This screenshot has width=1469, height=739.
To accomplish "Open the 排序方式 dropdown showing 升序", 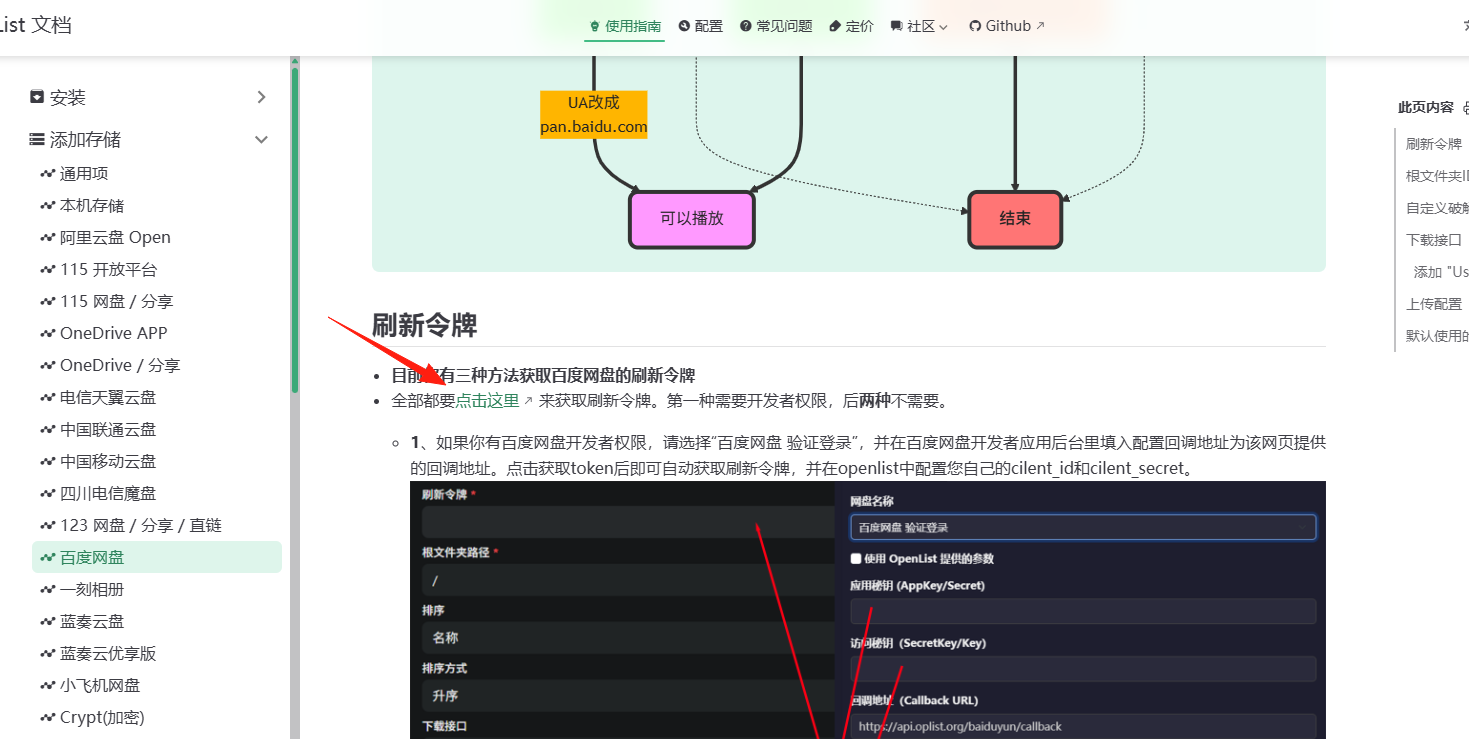I will coord(628,695).
